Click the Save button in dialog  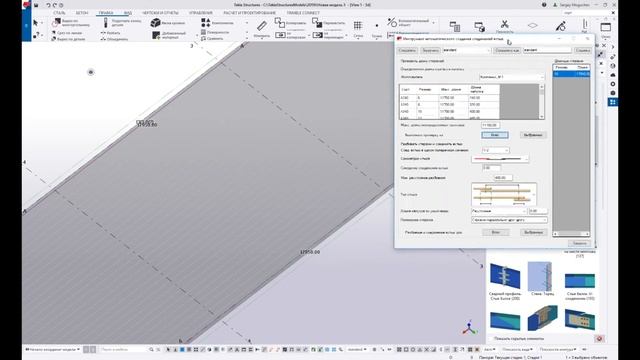point(407,50)
